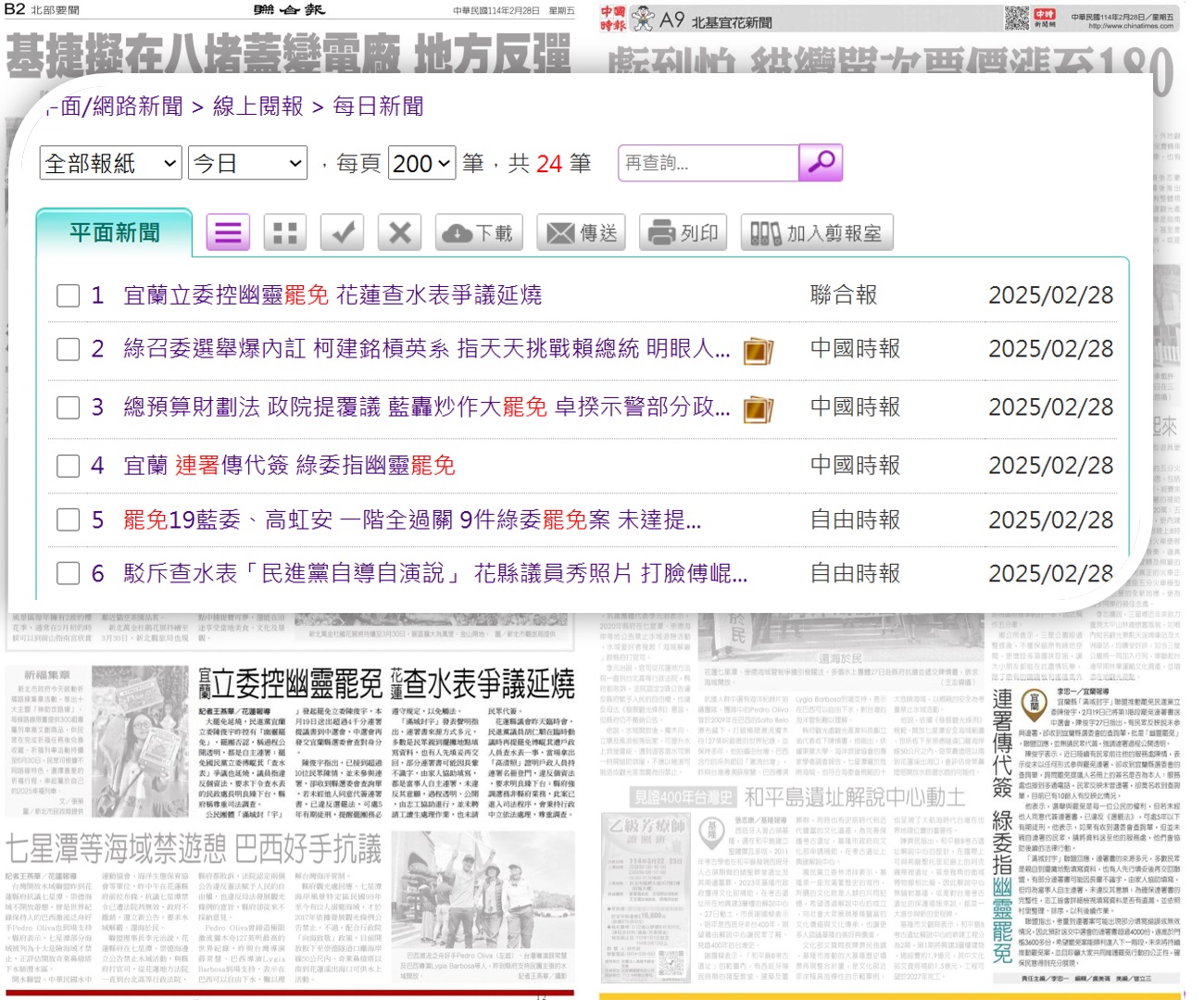Open the 全部報紙 newspaper dropdown

(x=111, y=164)
